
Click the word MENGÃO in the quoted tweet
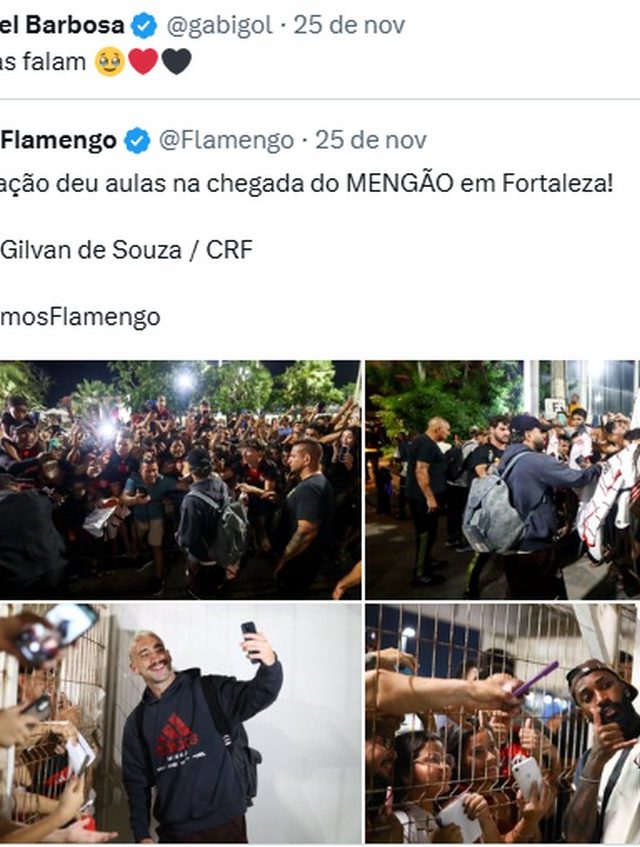(400, 183)
